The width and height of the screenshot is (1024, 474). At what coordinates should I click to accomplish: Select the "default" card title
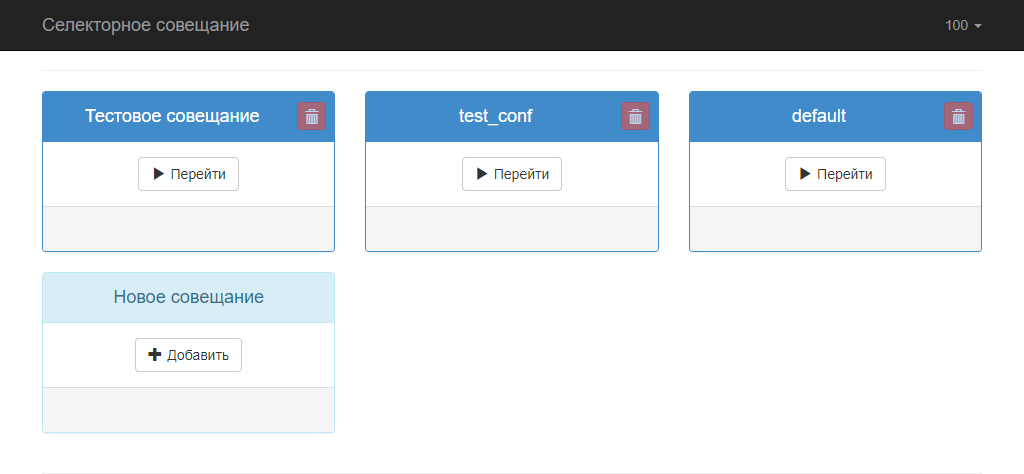(x=819, y=116)
